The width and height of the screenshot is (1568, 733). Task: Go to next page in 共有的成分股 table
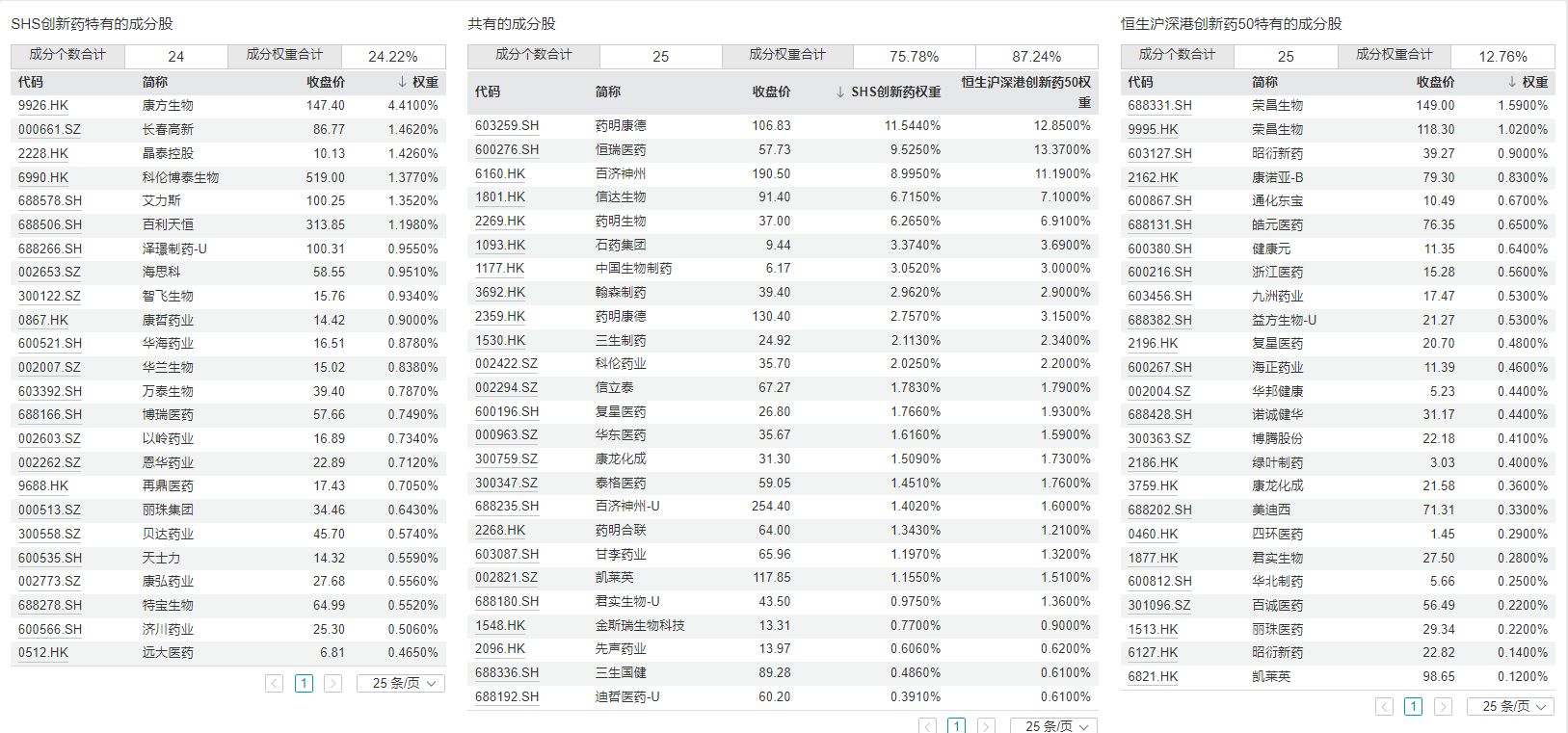[986, 726]
